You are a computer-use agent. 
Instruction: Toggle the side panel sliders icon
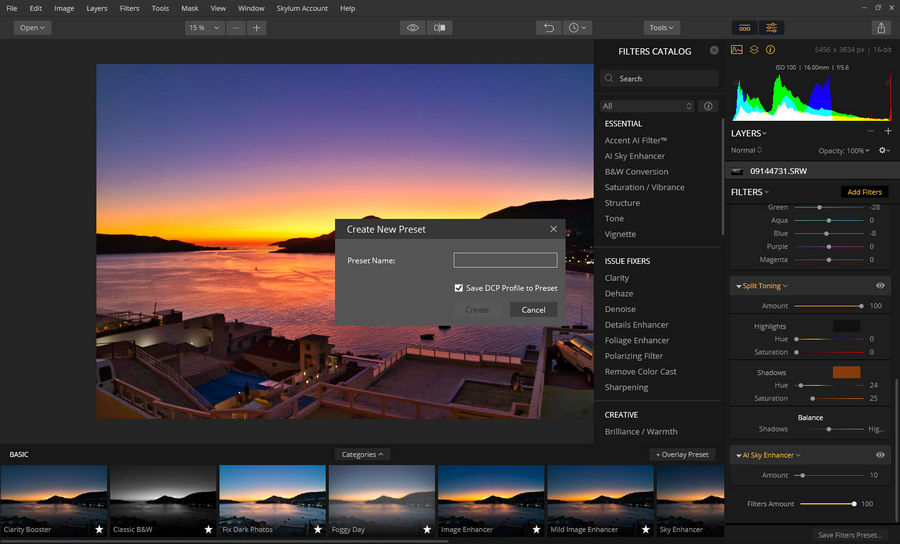click(x=771, y=28)
